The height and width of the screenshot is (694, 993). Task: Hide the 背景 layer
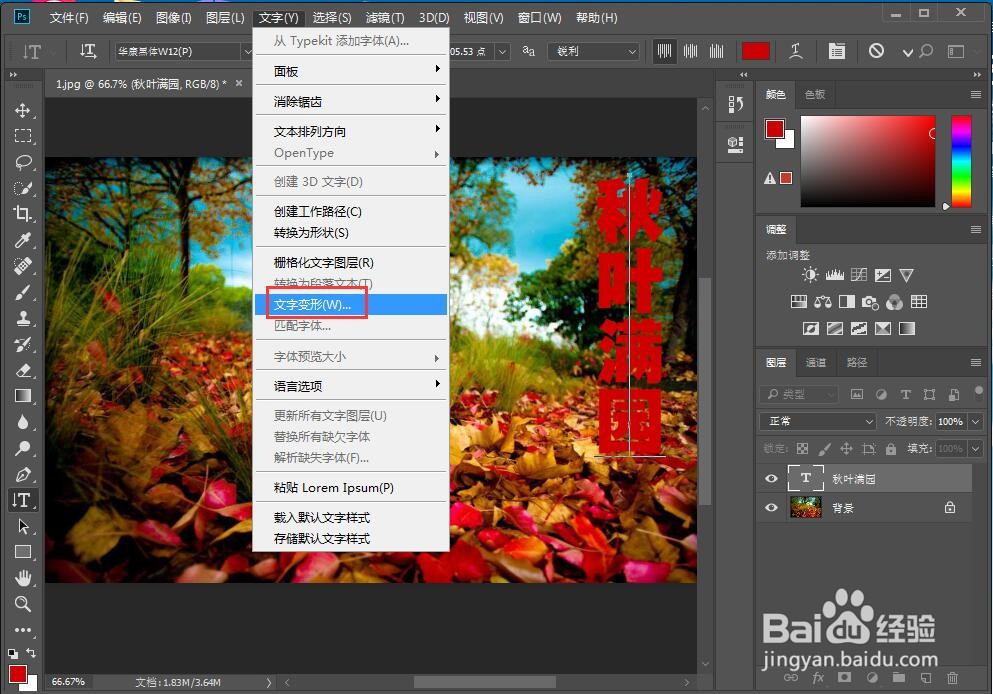coord(770,508)
